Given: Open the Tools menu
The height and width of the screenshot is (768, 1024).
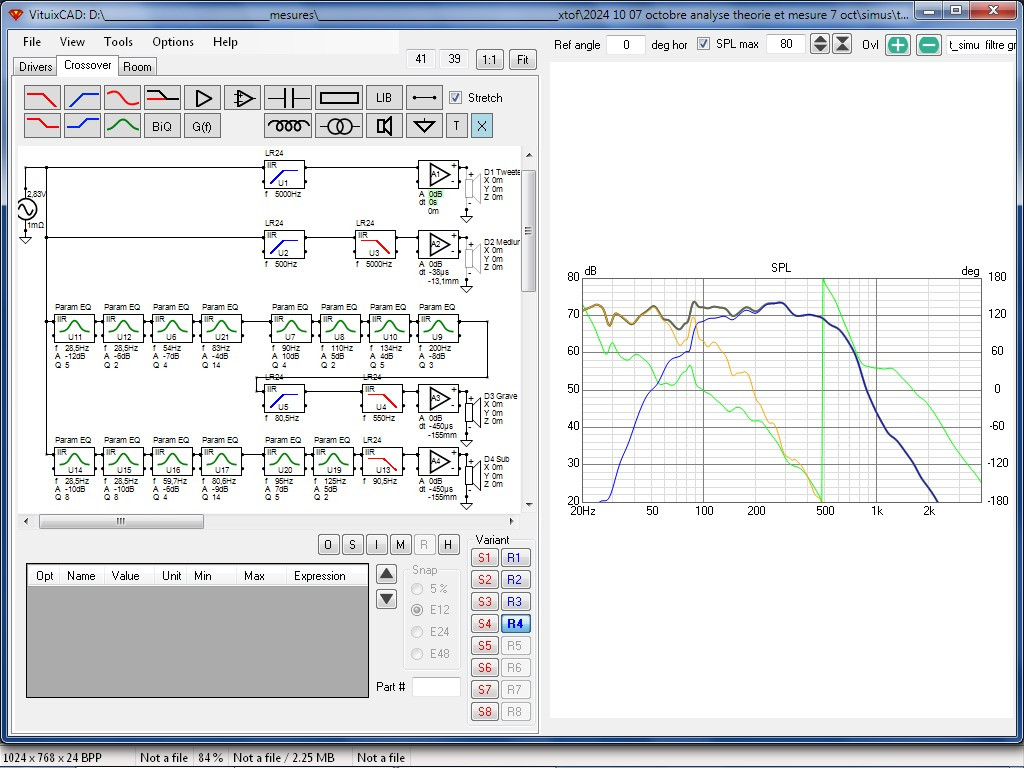Looking at the screenshot, I should [118, 42].
